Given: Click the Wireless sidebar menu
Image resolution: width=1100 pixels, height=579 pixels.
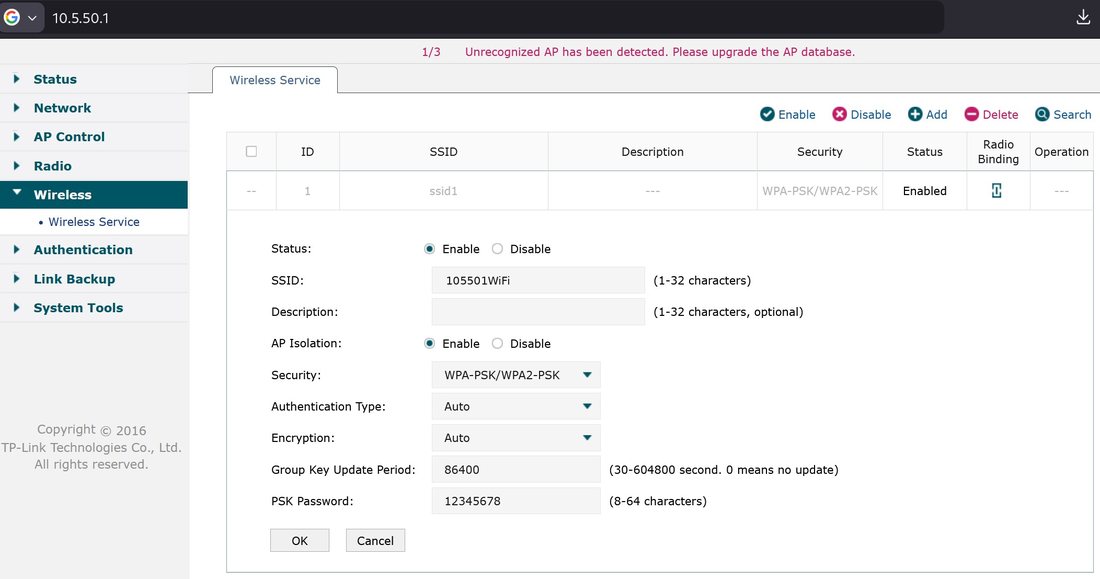Looking at the screenshot, I should 94,194.
